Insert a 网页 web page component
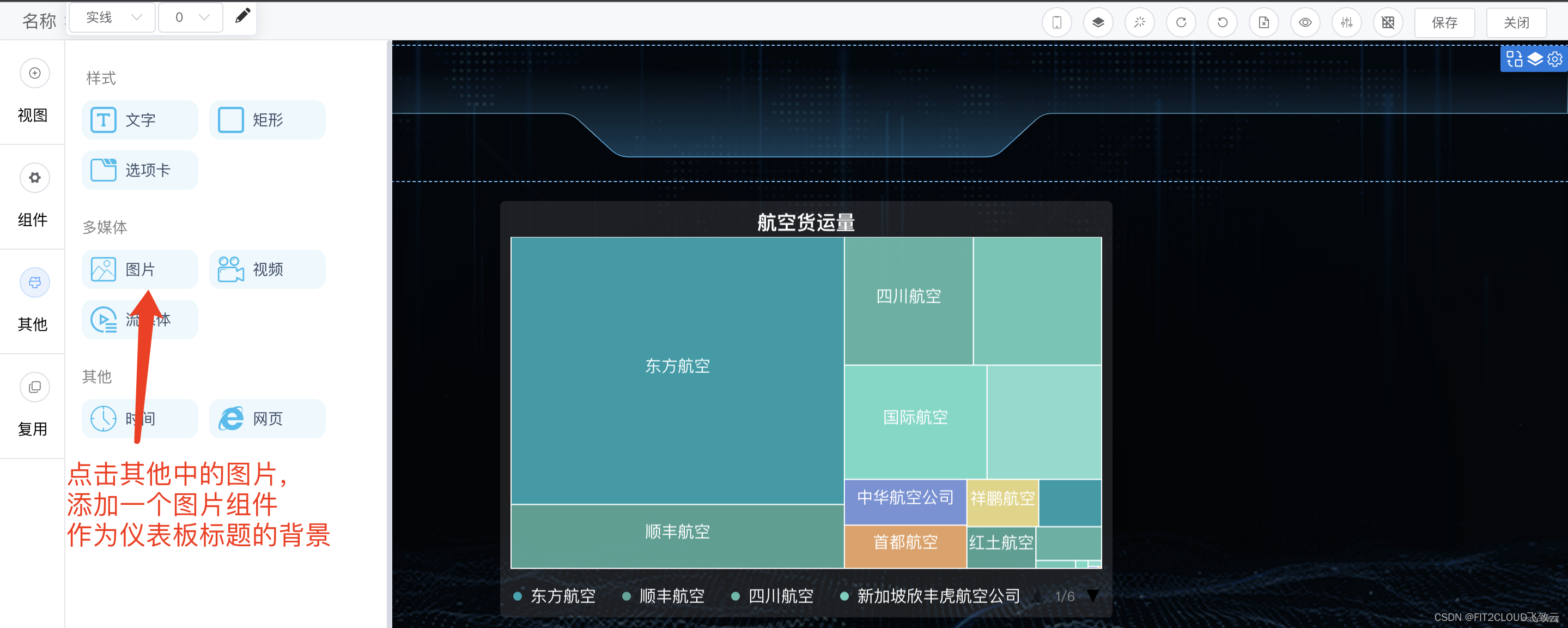Viewport: 1568px width, 628px height. tap(266, 419)
